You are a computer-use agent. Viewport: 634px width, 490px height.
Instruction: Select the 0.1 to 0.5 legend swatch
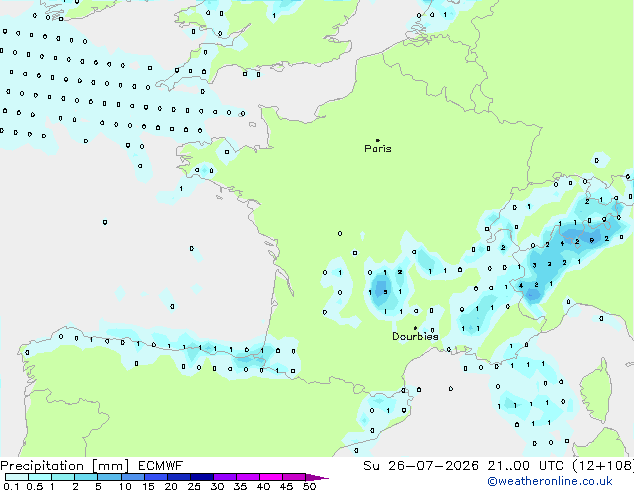[x=17, y=477]
